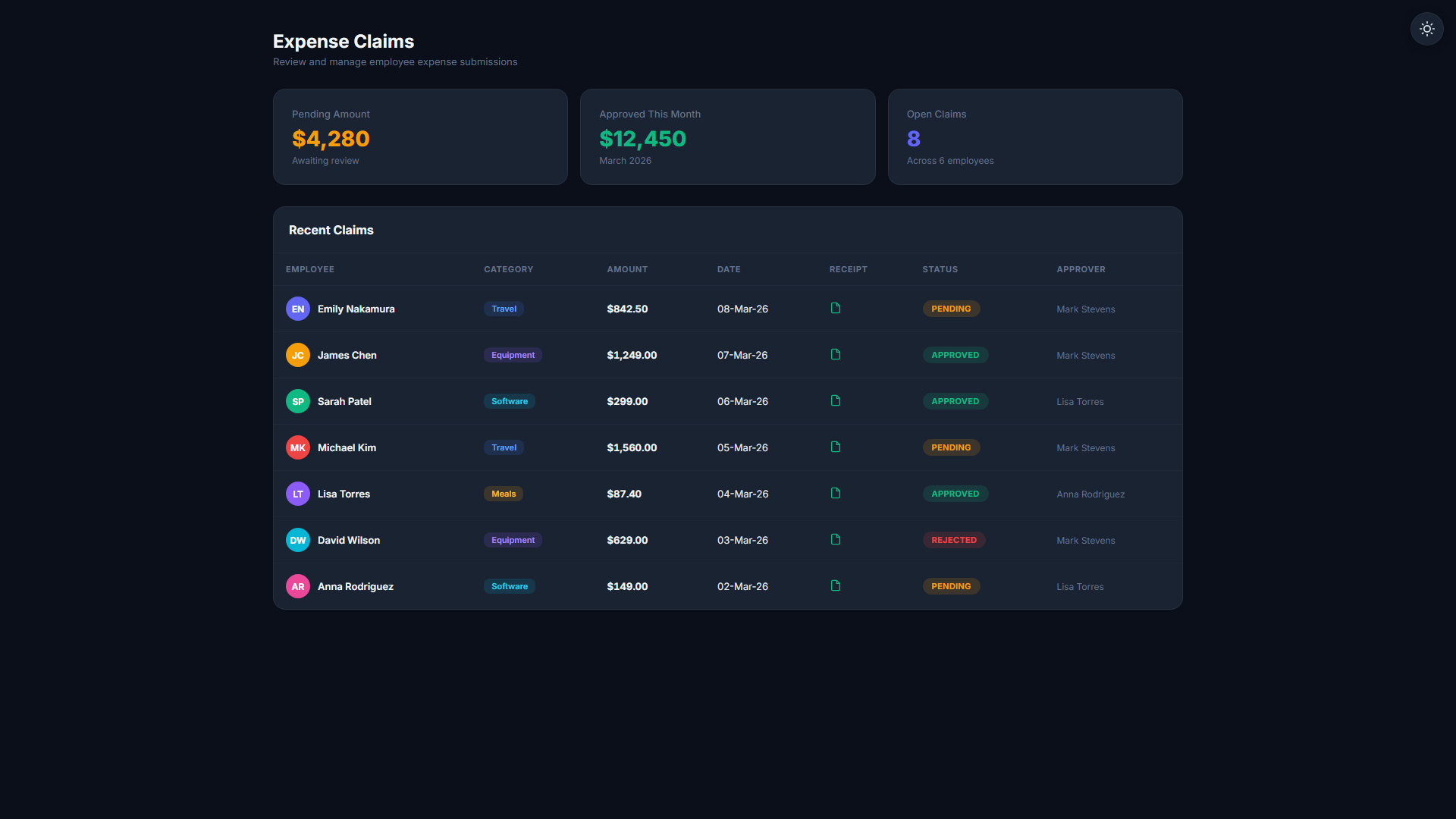View Sarah Patel's receipt file icon
1456x819 pixels.
[836, 401]
